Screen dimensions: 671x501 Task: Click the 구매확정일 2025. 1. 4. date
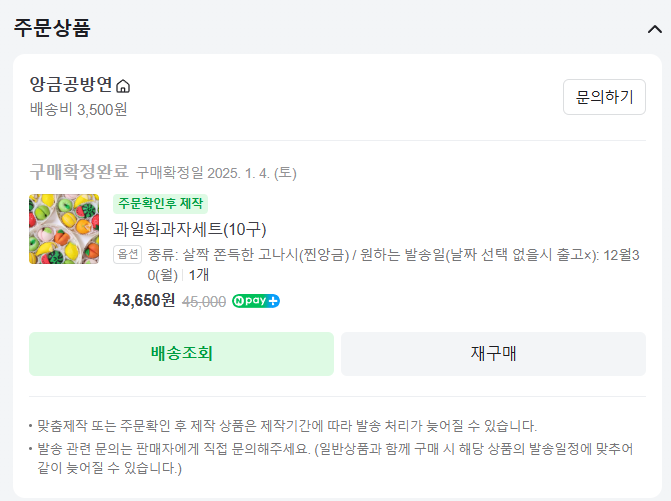pyautogui.click(x=216, y=173)
